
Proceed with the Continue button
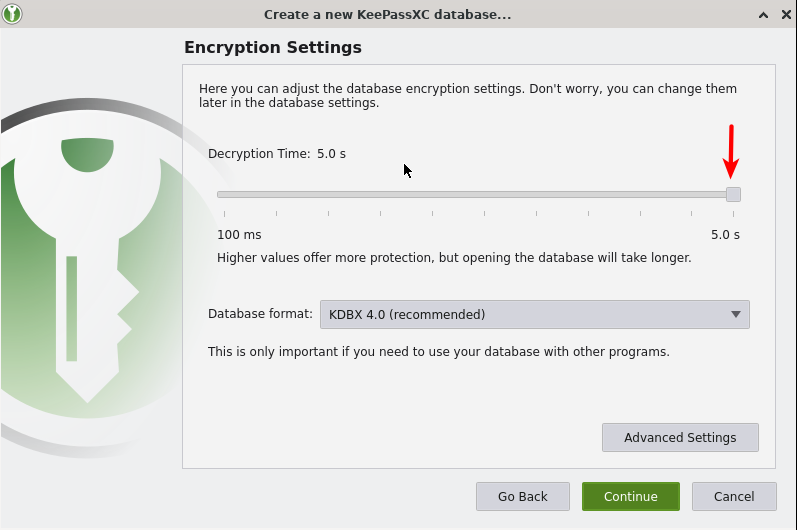tap(630, 497)
